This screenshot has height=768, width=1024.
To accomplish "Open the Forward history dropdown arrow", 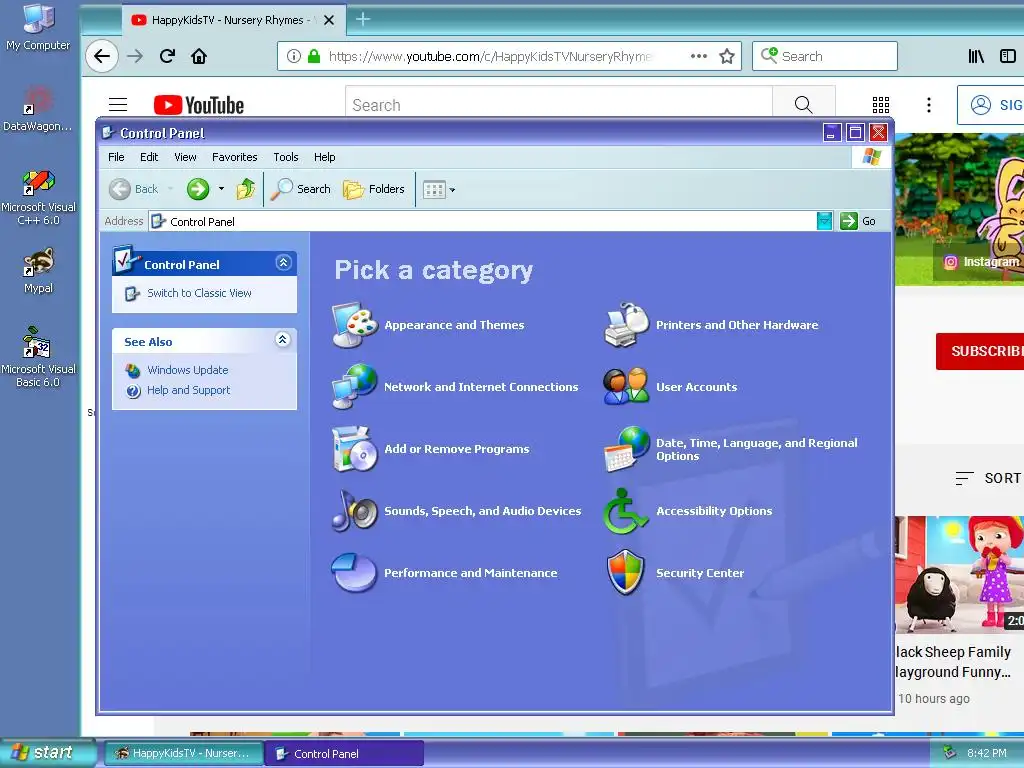I will tap(221, 189).
